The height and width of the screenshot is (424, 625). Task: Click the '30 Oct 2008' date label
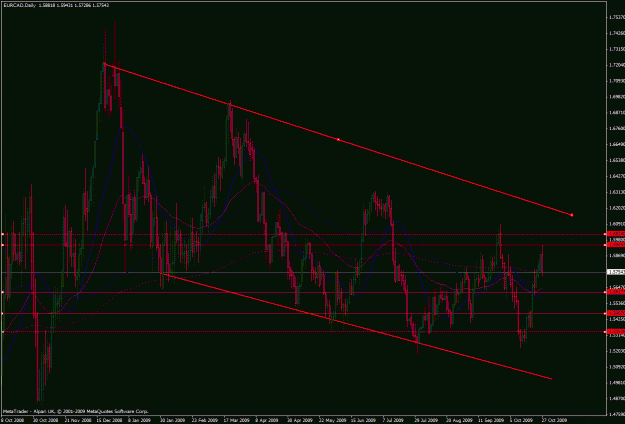point(45,420)
